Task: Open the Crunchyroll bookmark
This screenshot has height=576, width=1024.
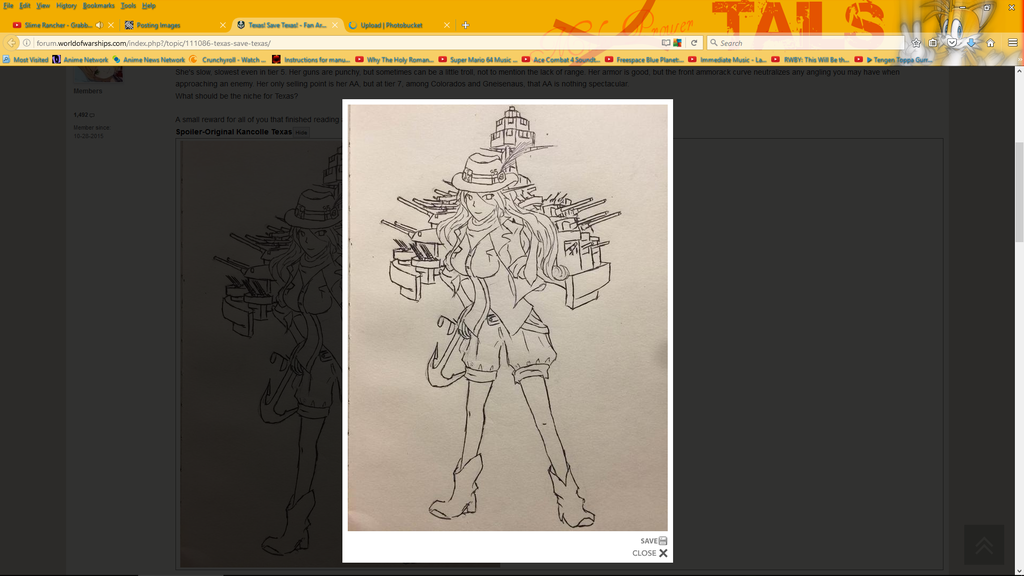Action: pos(228,60)
